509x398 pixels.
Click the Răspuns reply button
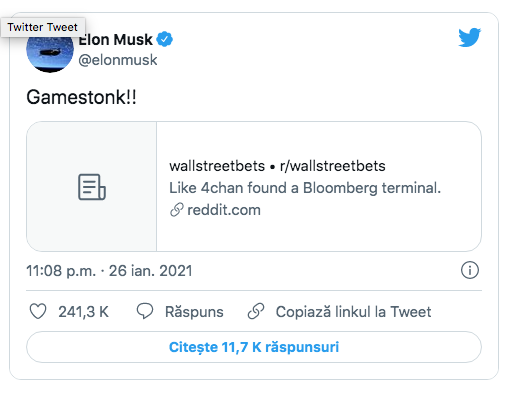194,312
